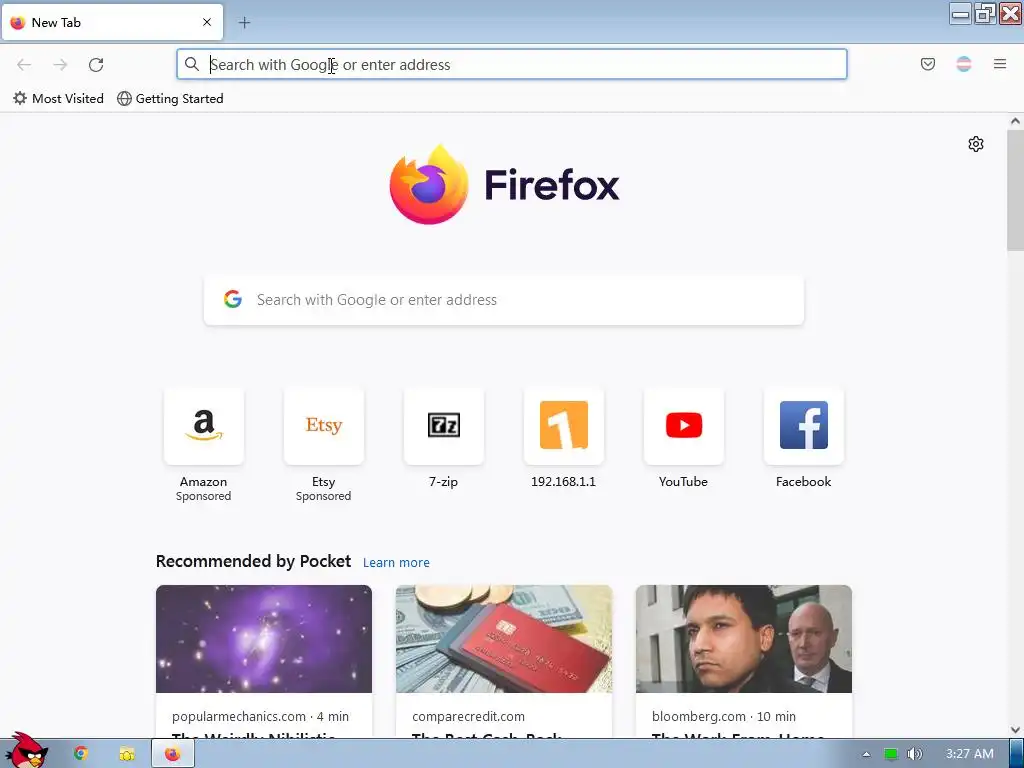Click the Google G logo in search box
The width and height of the screenshot is (1024, 768).
tap(232, 300)
